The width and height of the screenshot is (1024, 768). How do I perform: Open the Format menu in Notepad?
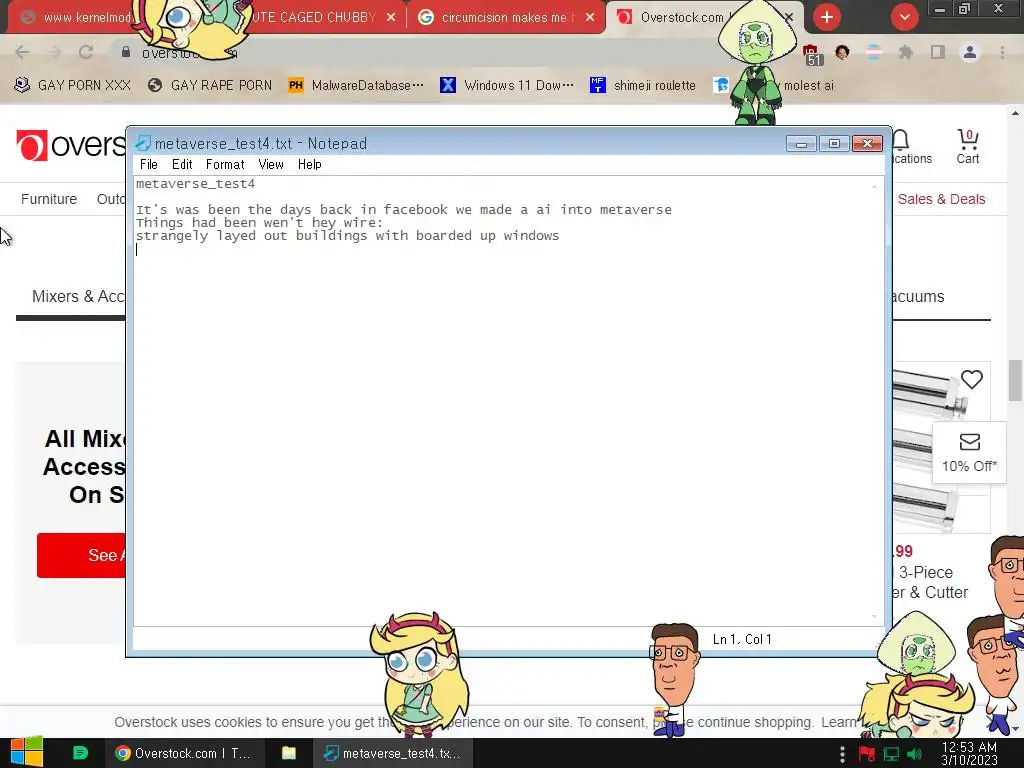click(225, 165)
